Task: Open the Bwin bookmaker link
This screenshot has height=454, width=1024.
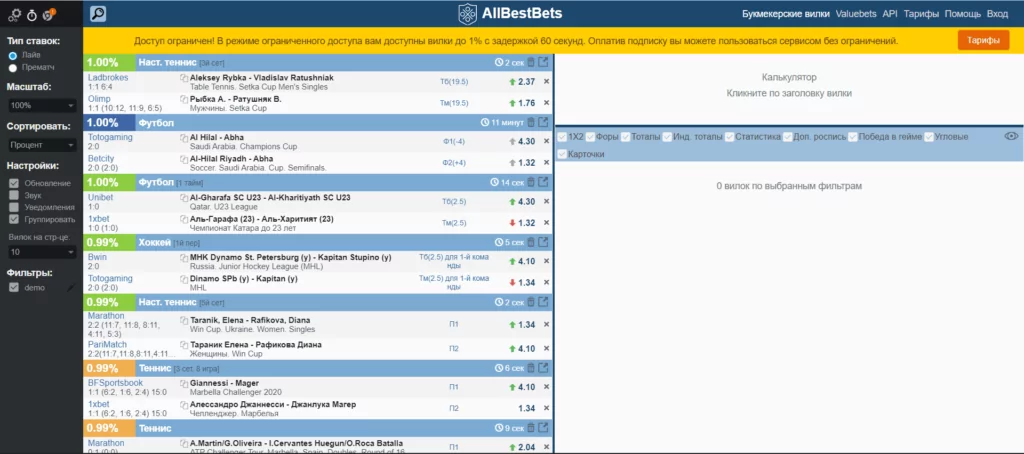Action: pyautogui.click(x=97, y=257)
